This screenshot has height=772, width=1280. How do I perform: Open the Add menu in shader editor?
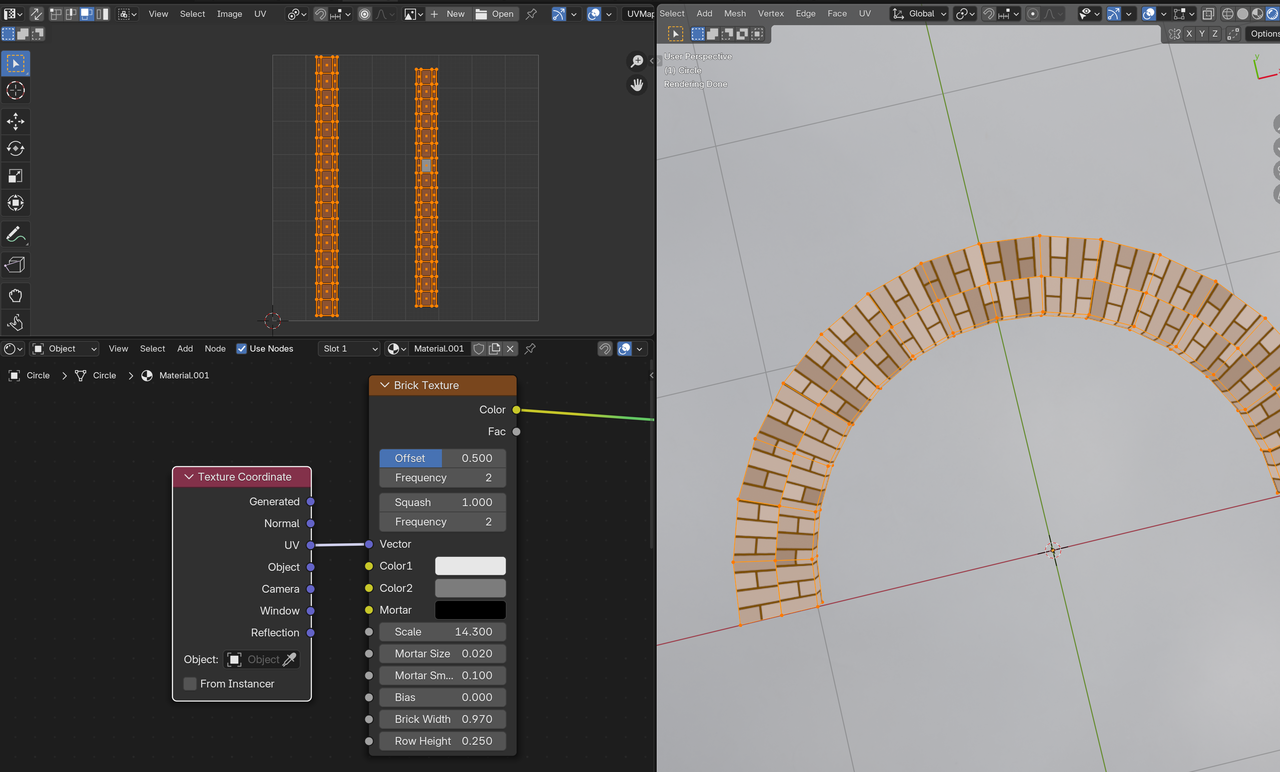click(x=185, y=349)
